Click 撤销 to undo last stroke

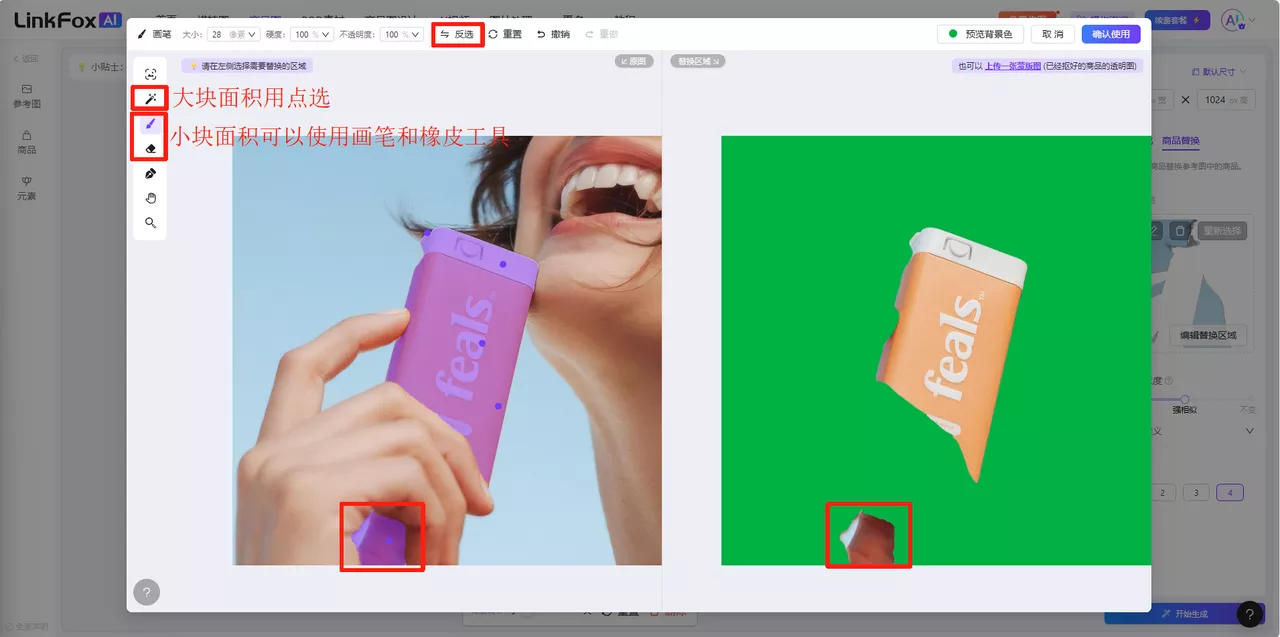553,34
